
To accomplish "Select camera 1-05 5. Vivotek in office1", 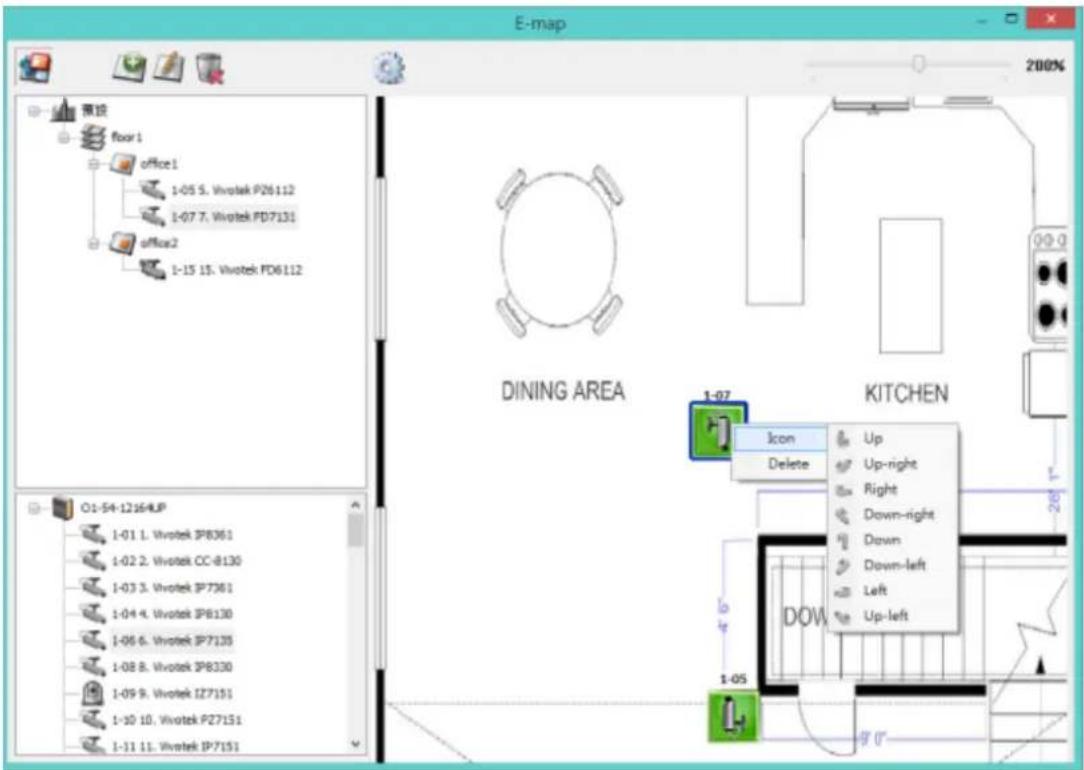I will pyautogui.click(x=233, y=190).
